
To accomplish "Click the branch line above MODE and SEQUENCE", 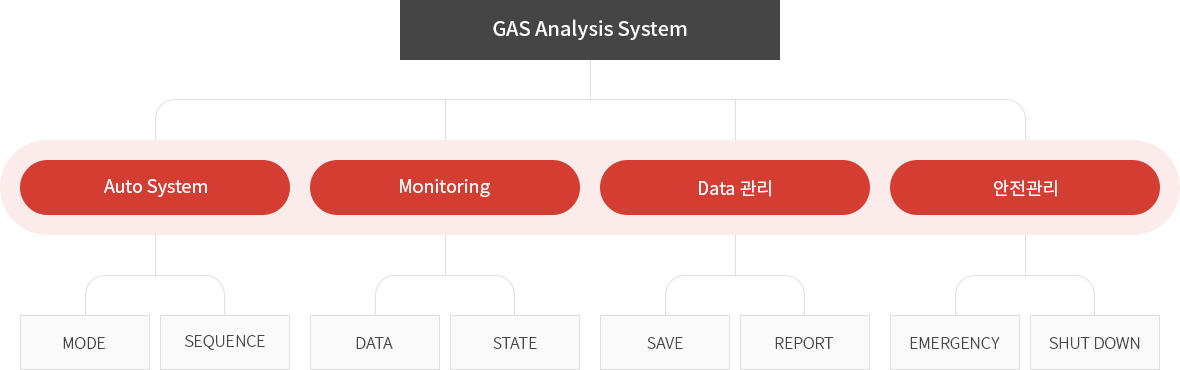I will pos(155,276).
